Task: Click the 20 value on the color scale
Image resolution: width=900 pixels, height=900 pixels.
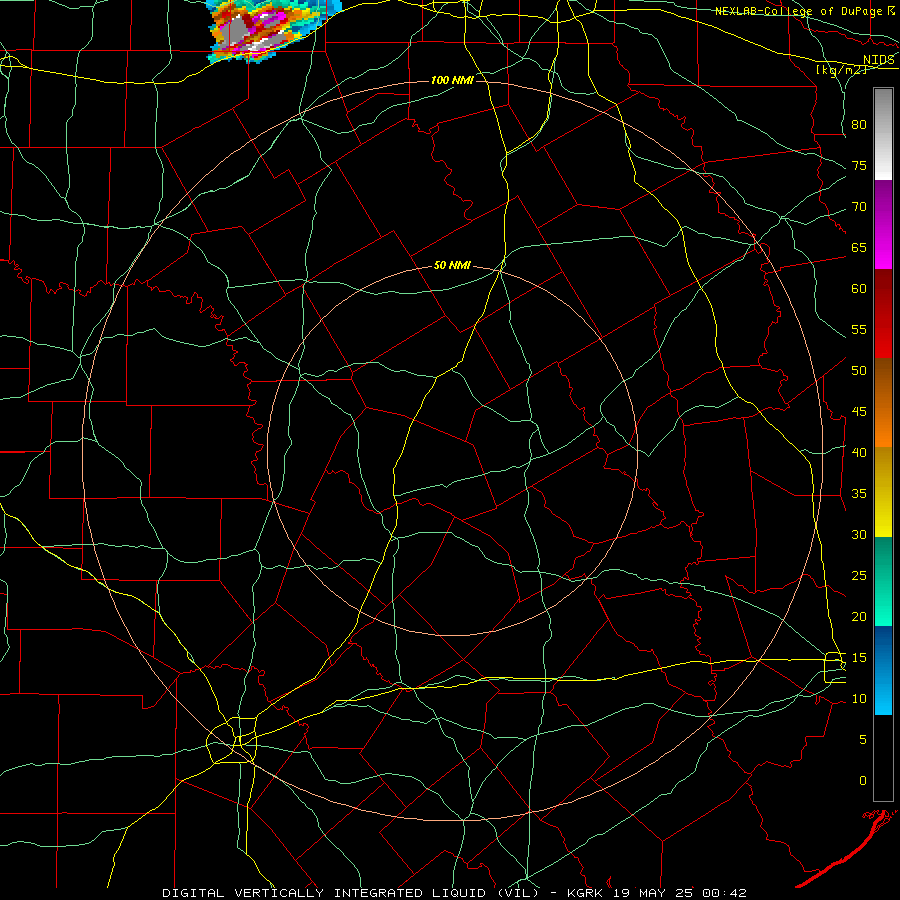Action: [x=859, y=617]
